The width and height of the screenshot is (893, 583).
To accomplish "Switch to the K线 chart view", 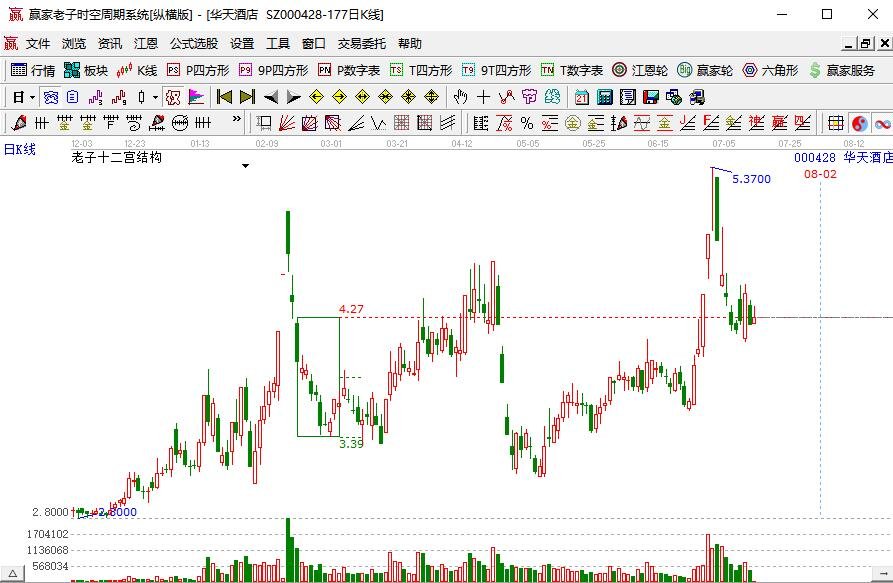I will (136, 70).
